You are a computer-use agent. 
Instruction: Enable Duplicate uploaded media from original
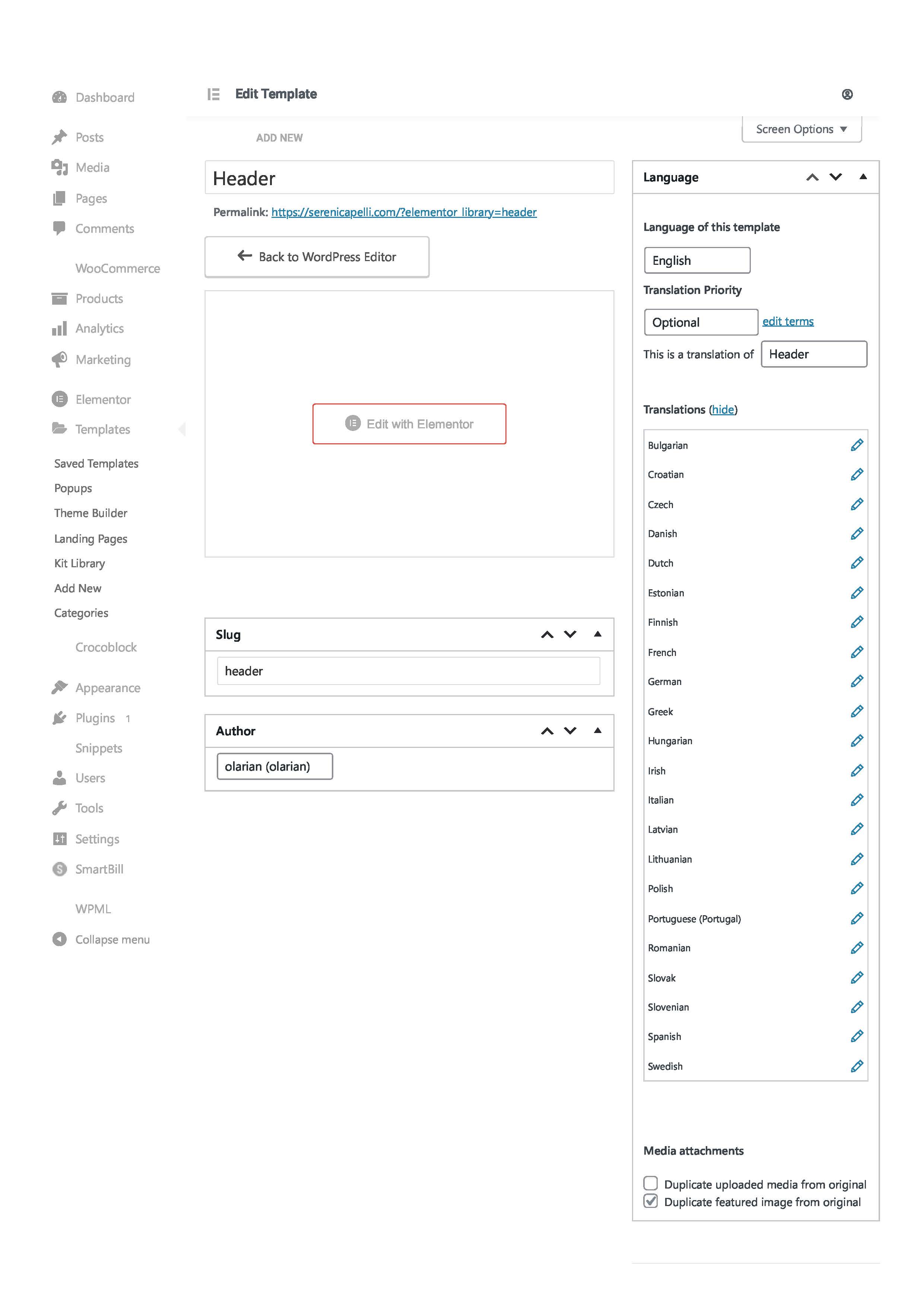coord(650,1183)
